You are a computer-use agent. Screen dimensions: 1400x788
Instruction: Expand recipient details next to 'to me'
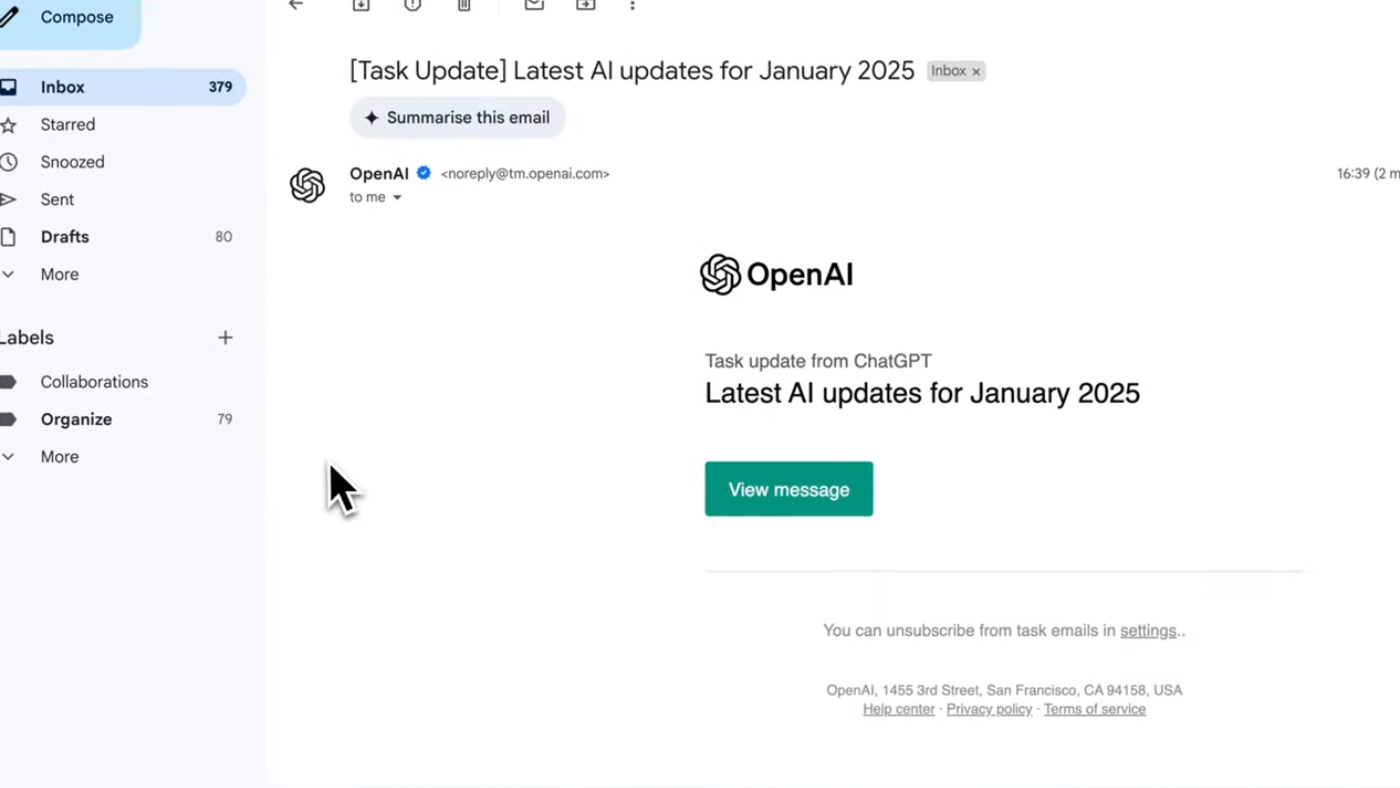[x=397, y=198]
